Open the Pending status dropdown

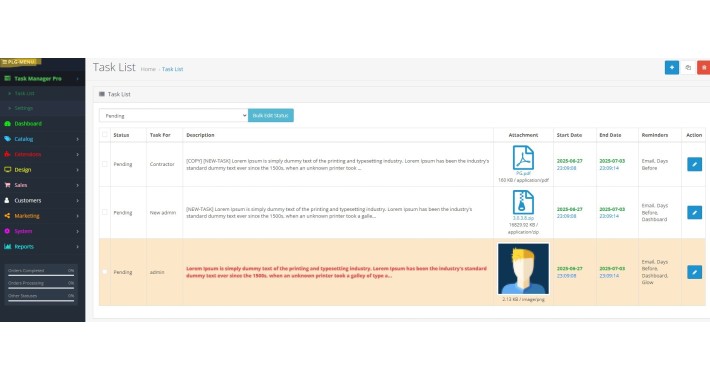173,115
